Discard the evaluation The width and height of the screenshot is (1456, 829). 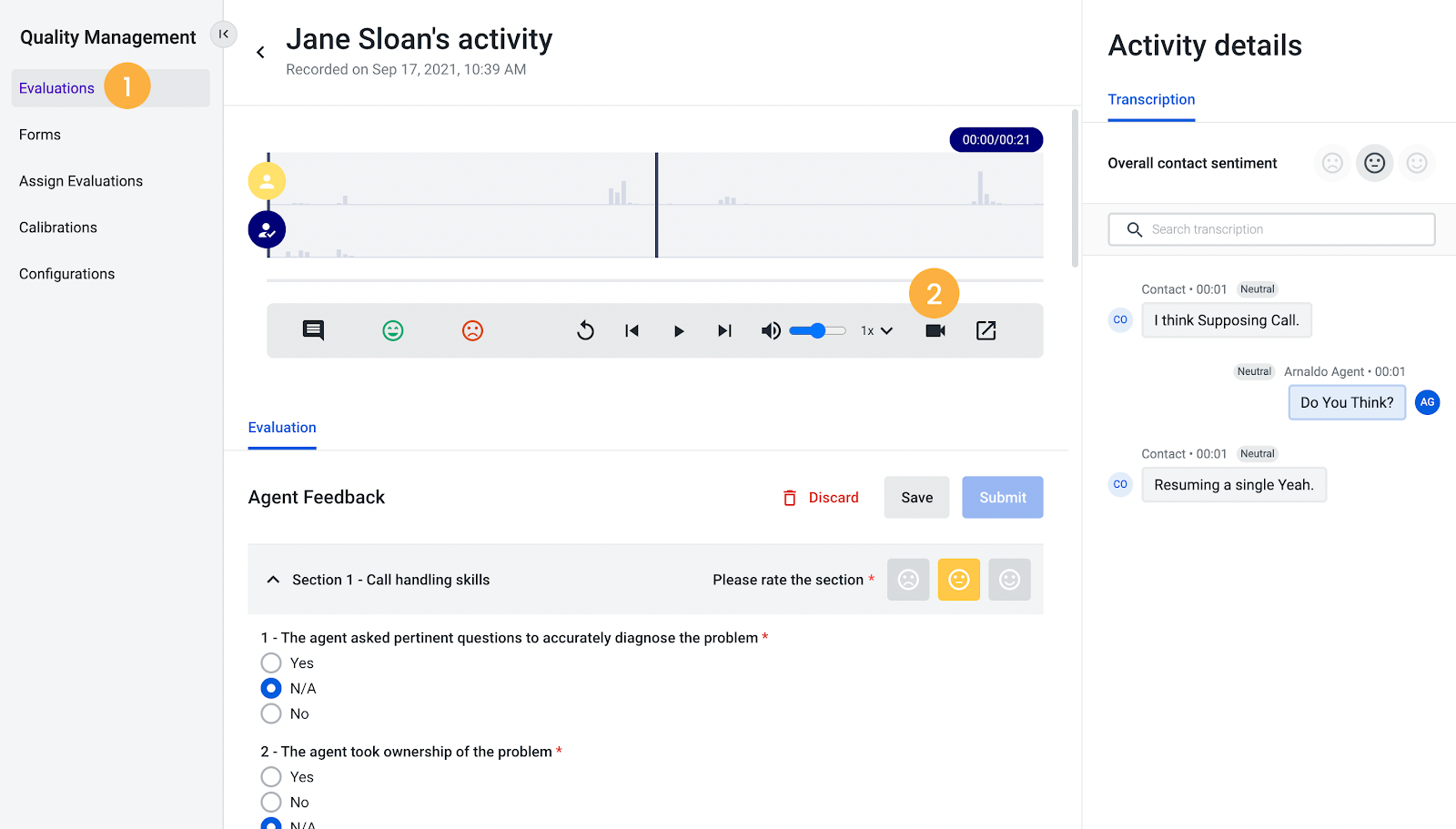tap(821, 498)
